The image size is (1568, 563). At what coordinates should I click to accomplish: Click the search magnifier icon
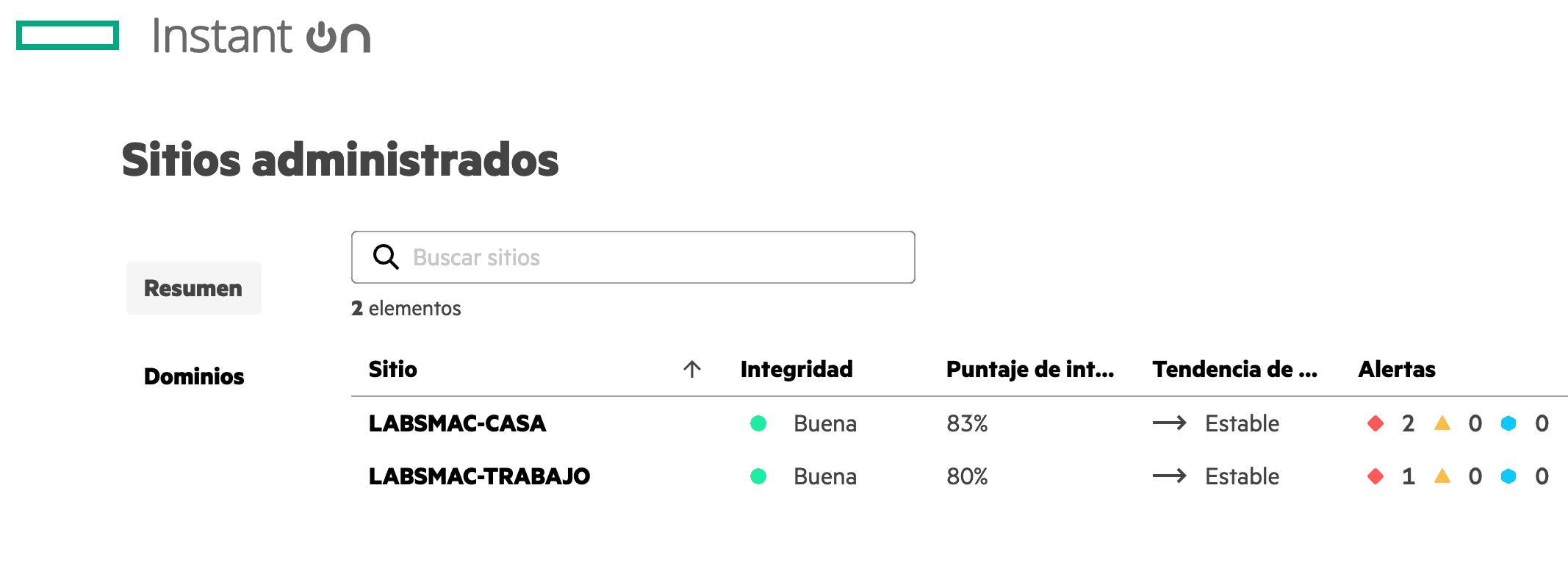[386, 257]
